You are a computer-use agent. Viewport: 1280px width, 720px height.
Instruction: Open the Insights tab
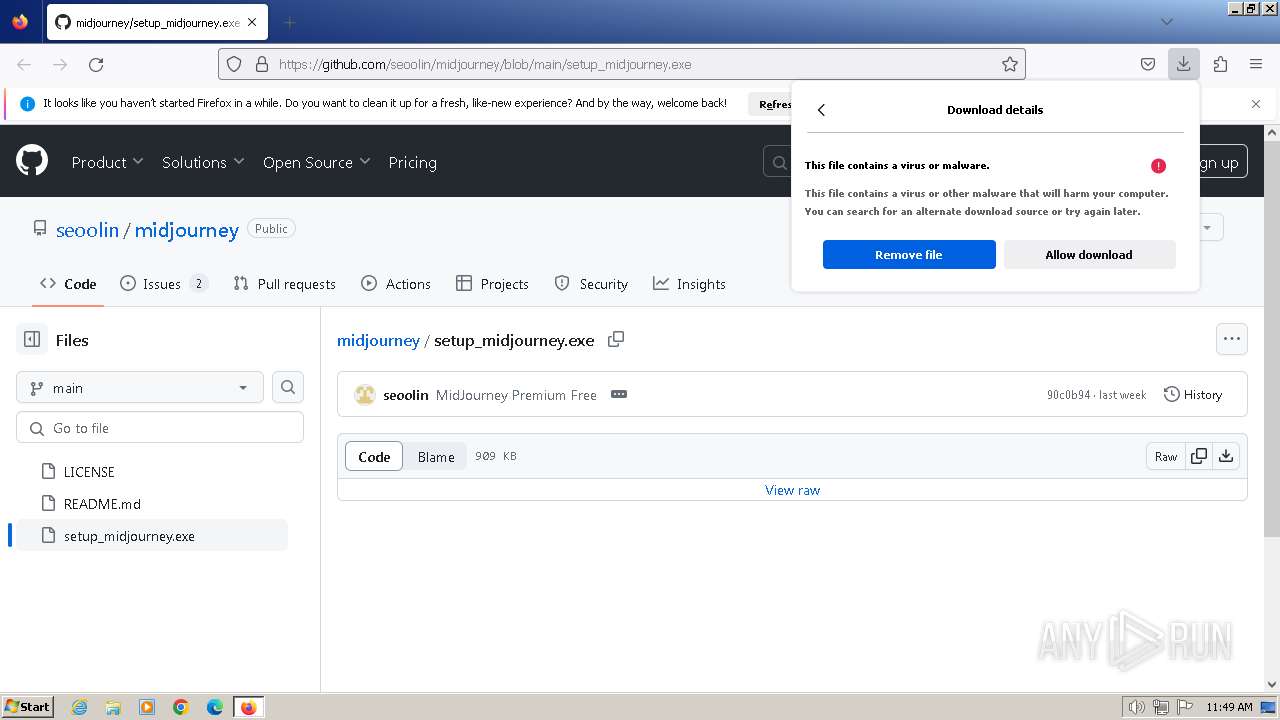[x=689, y=284]
